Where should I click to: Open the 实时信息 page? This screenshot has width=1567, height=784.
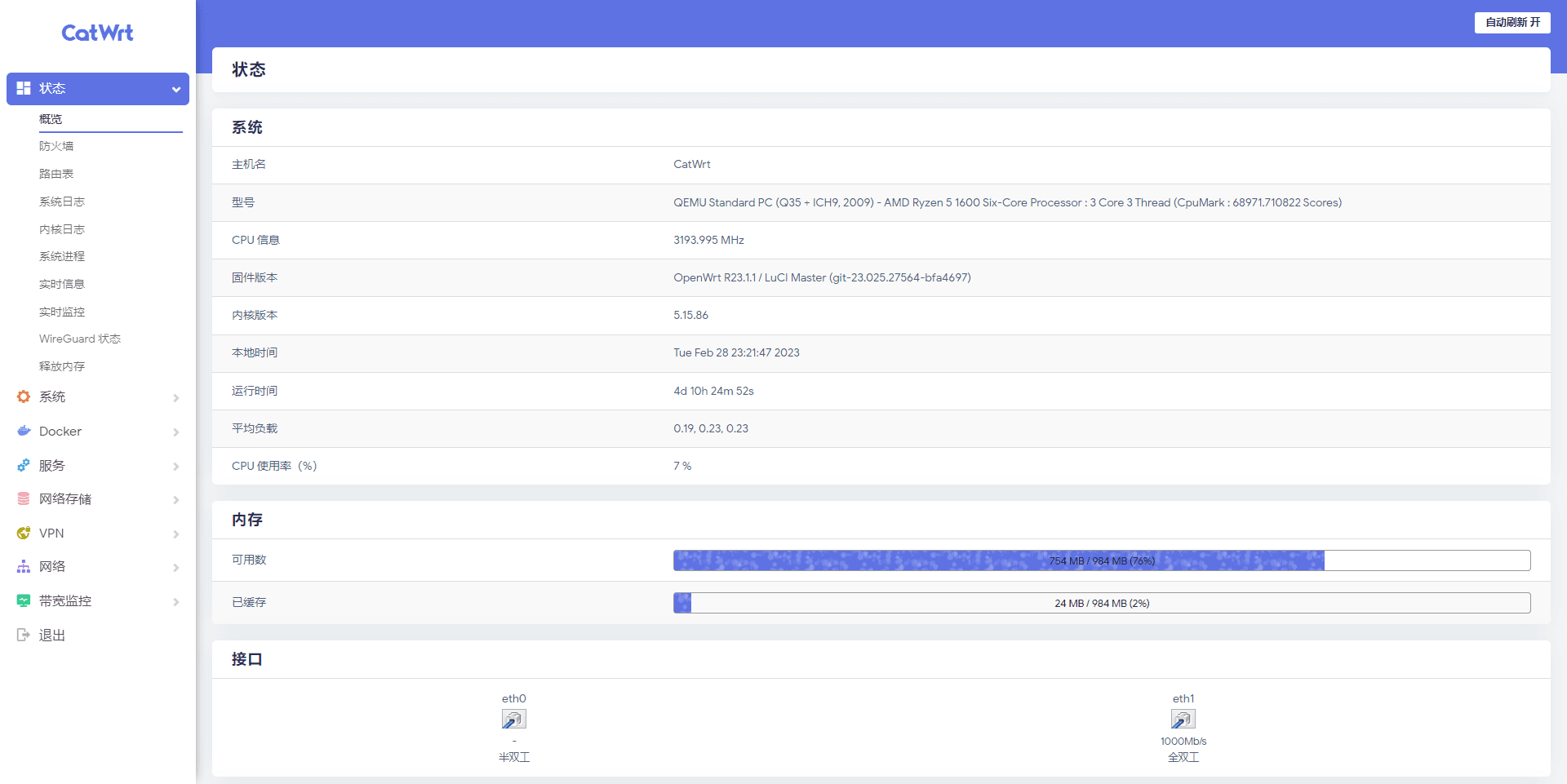(x=62, y=284)
